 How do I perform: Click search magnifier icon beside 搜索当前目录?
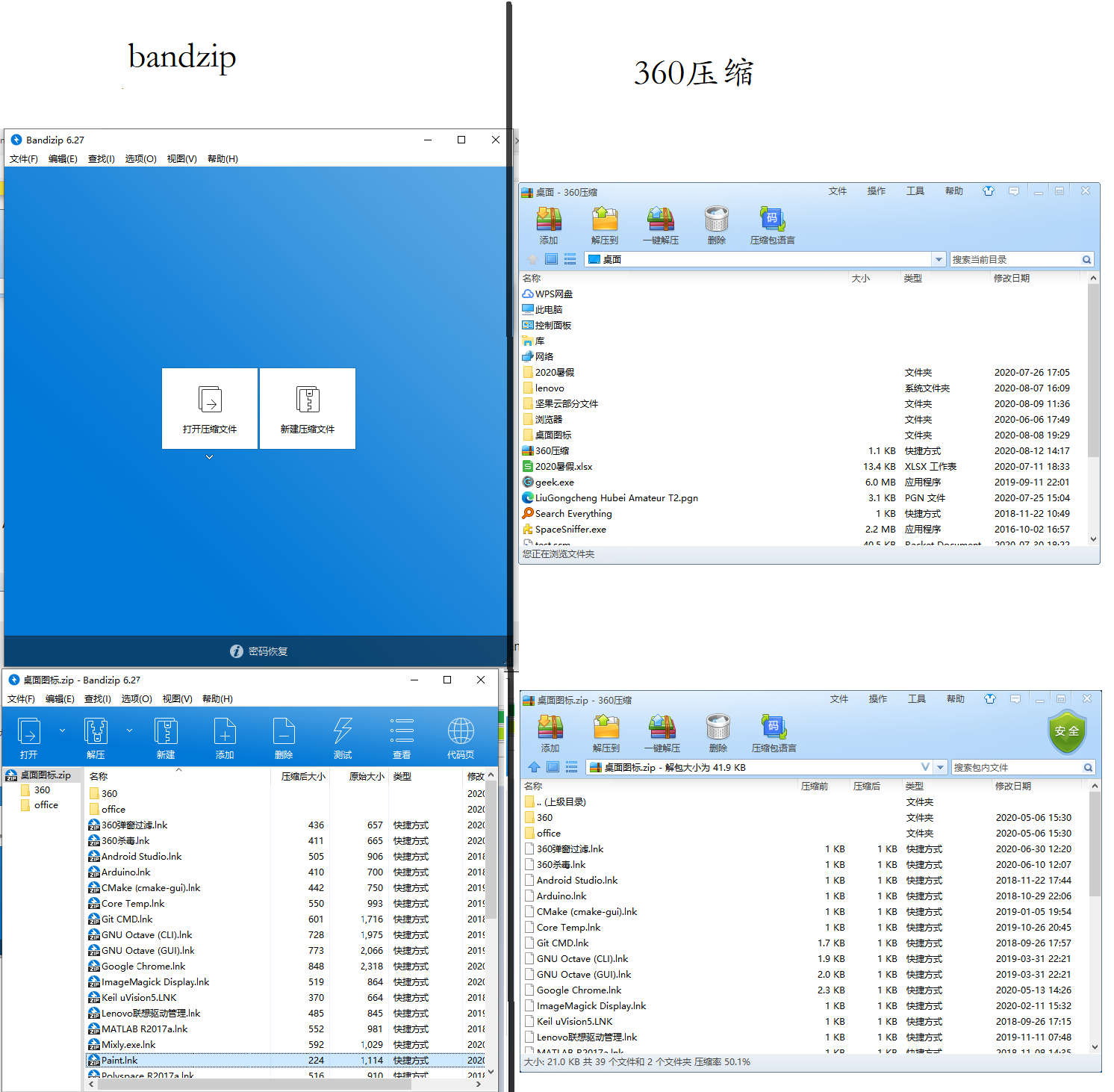(x=1087, y=259)
